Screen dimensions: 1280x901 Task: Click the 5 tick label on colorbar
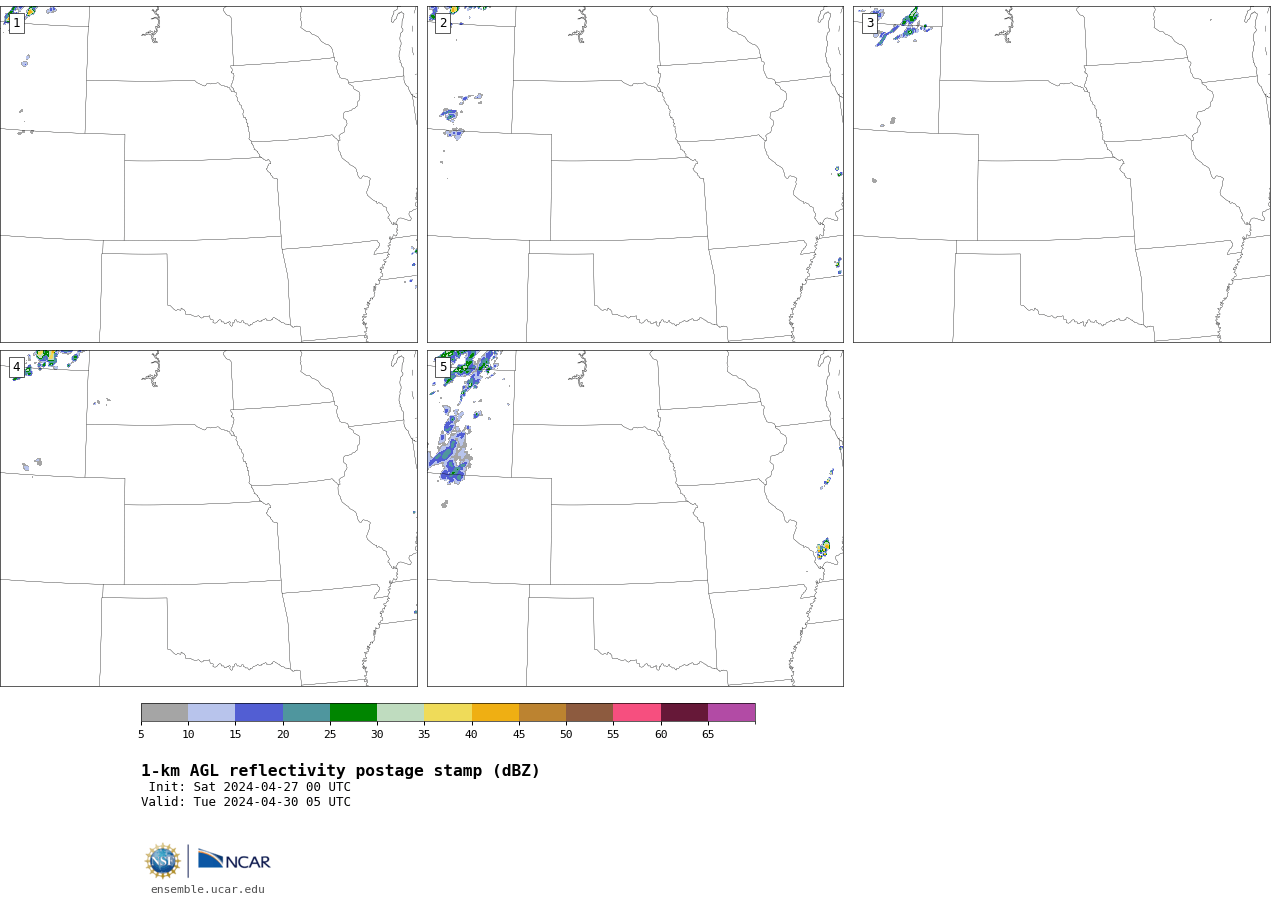pos(141,735)
